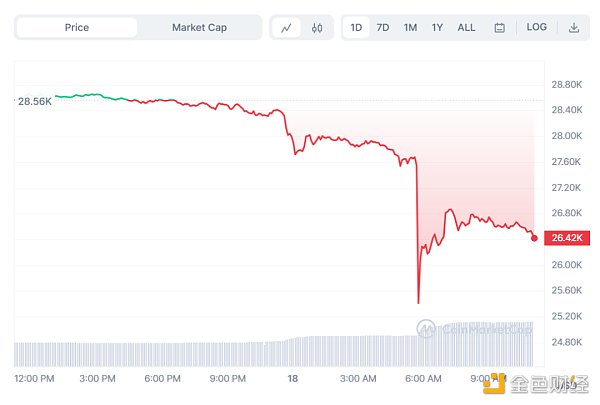Select the 1M time range

point(410,27)
